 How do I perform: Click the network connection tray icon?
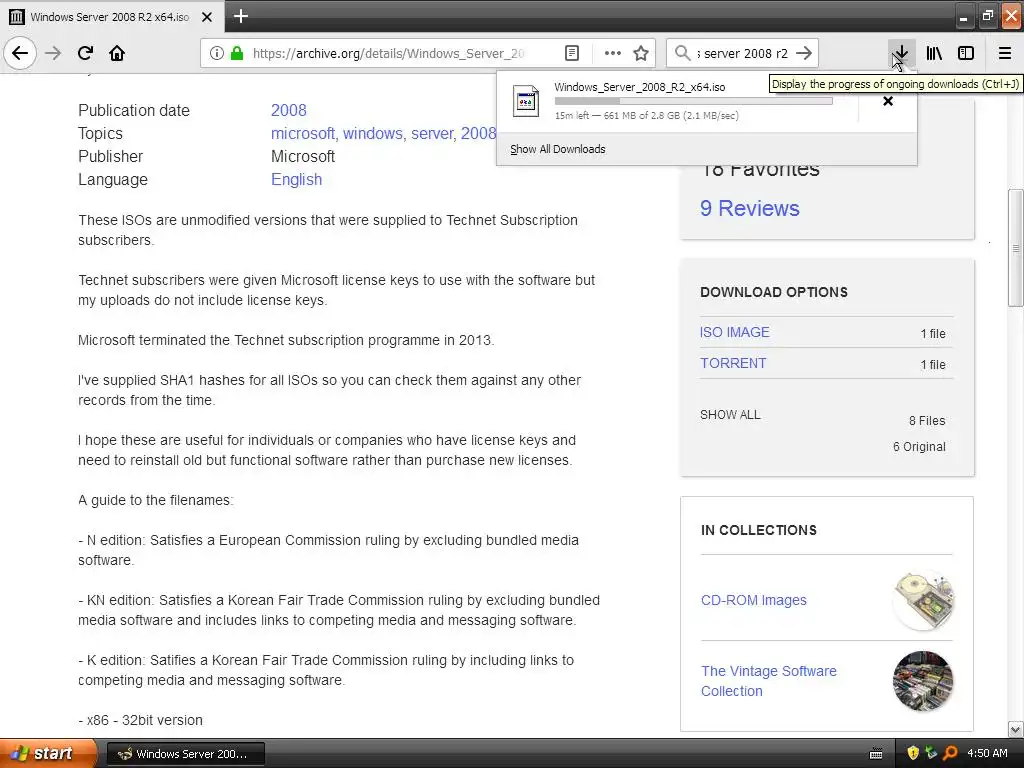pyautogui.click(x=931, y=754)
